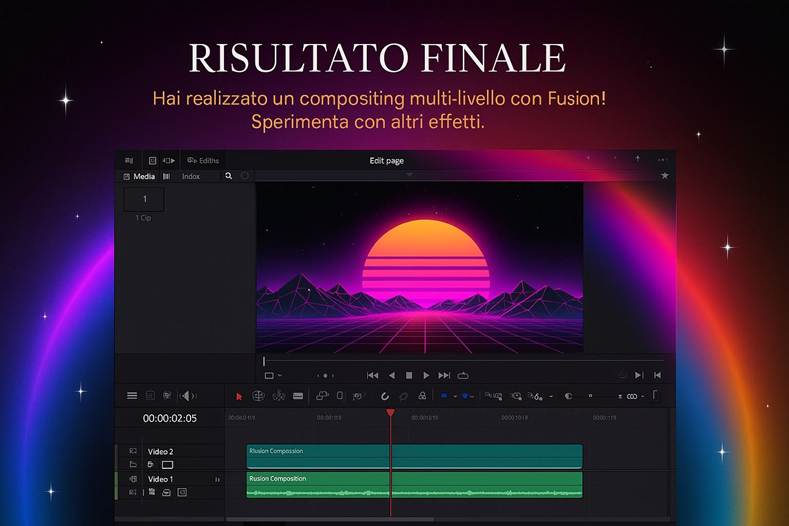Click the zoom magnifier icon in the timeline toolbar
Viewport: 789px width, 526px height.
tap(516, 396)
